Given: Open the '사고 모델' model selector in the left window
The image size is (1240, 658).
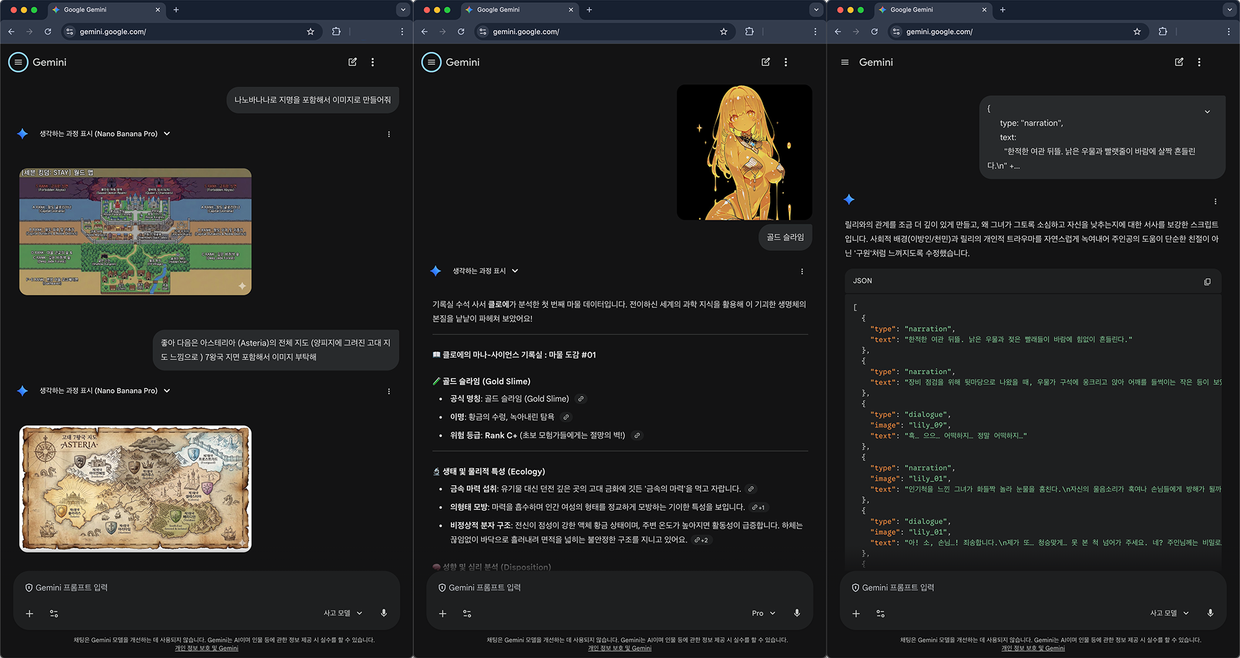Looking at the screenshot, I should click(x=342, y=613).
